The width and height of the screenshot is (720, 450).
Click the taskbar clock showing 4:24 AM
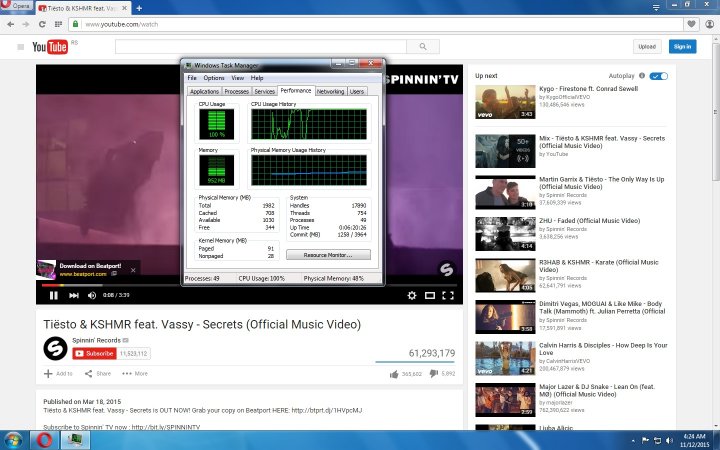pos(694,440)
